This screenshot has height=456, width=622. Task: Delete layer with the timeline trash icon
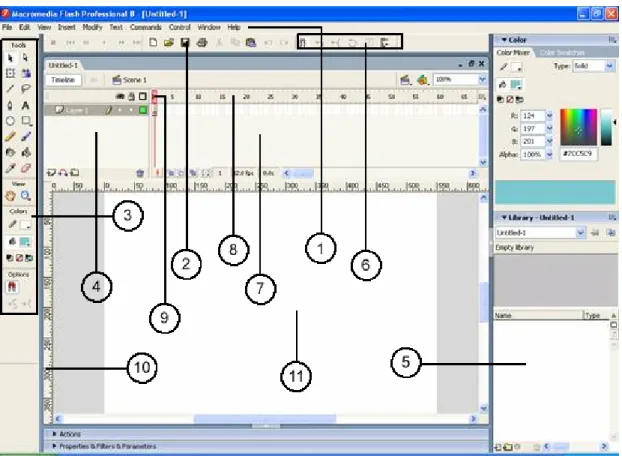click(140, 173)
